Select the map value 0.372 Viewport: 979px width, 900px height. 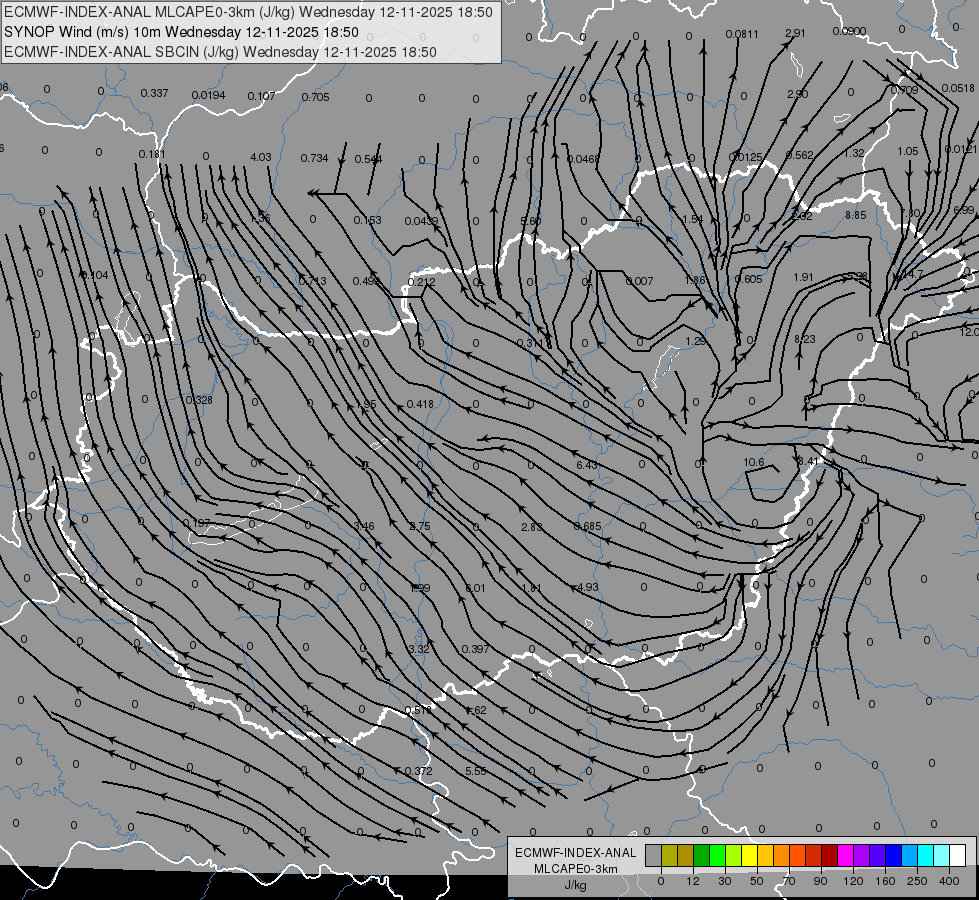[418, 771]
